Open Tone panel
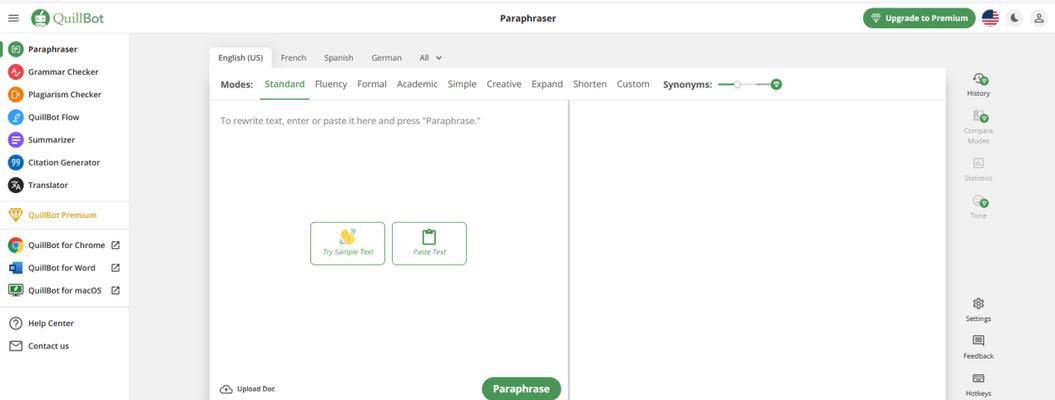 point(978,207)
